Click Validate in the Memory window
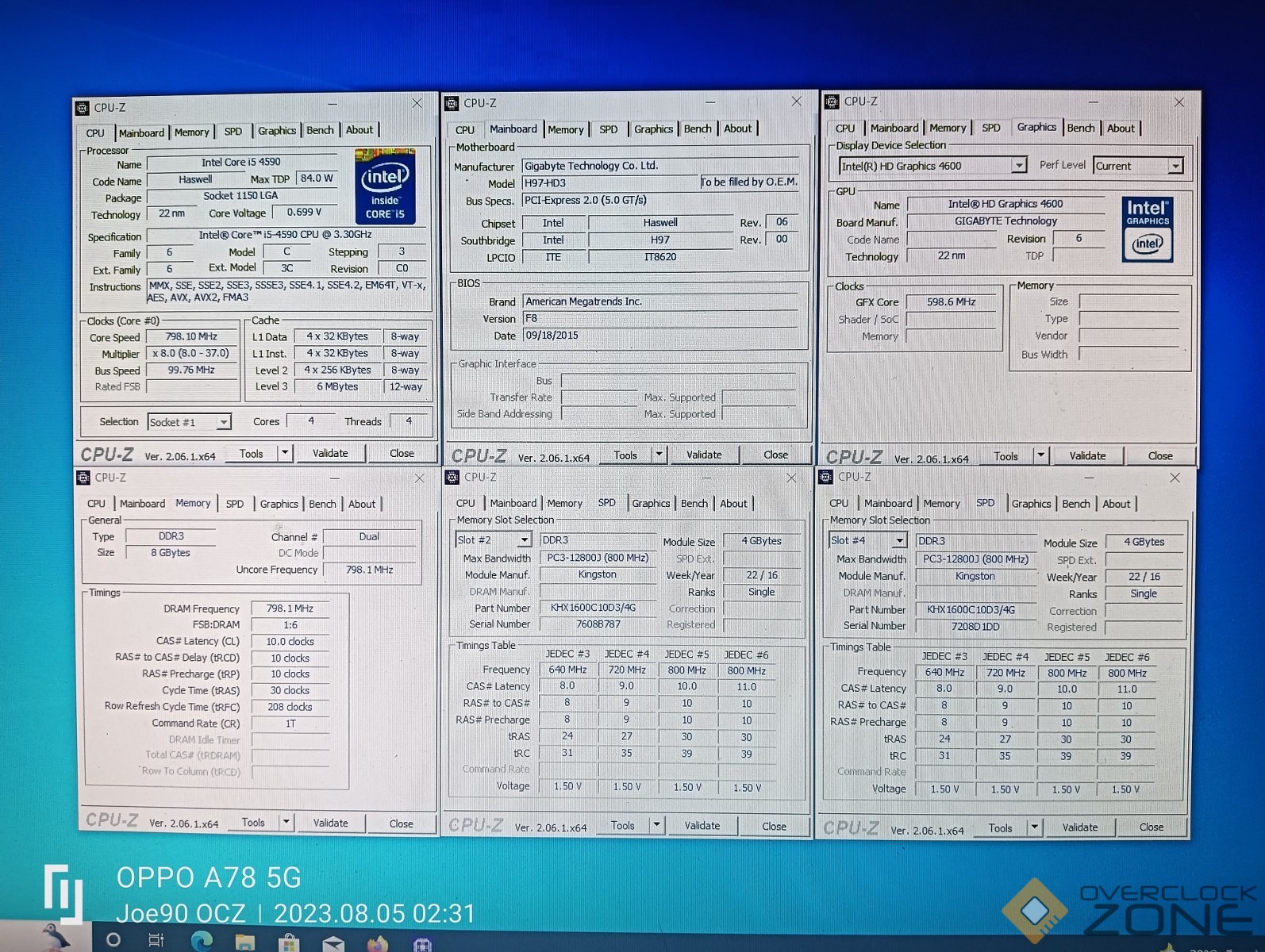Viewport: 1265px width, 952px height. (x=330, y=823)
